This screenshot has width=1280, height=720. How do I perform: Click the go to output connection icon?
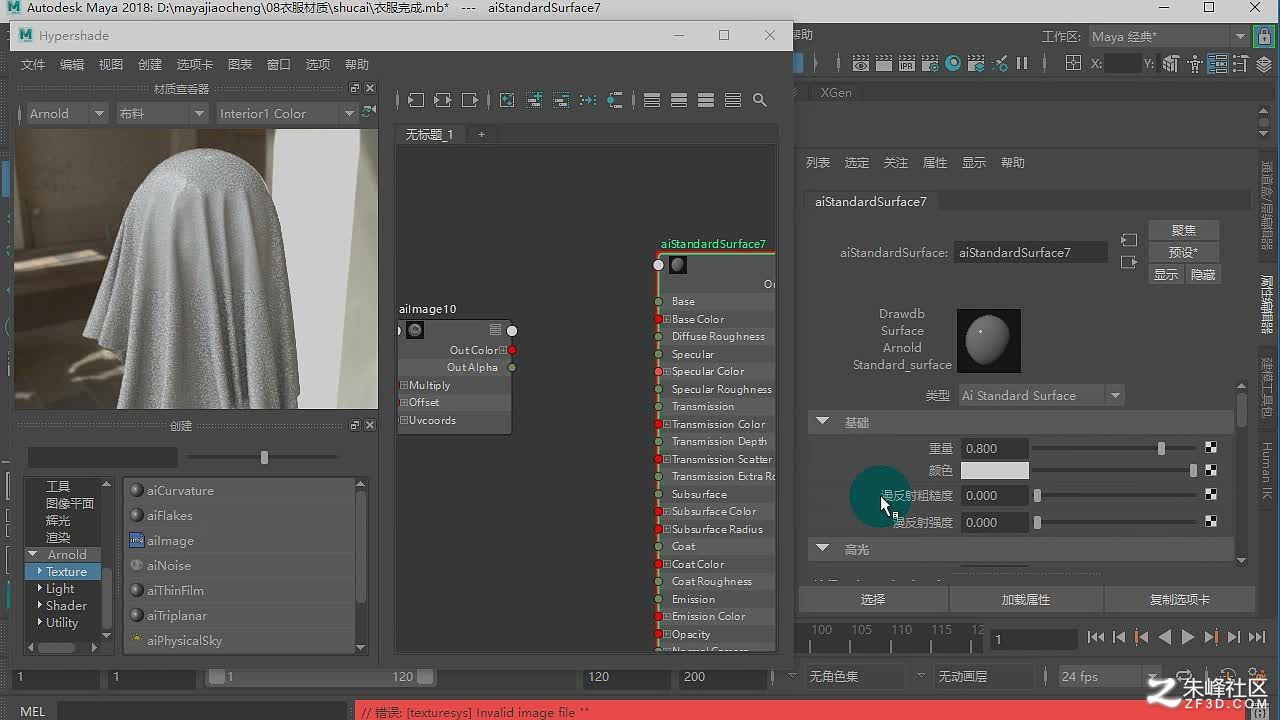pyautogui.click(x=1129, y=262)
